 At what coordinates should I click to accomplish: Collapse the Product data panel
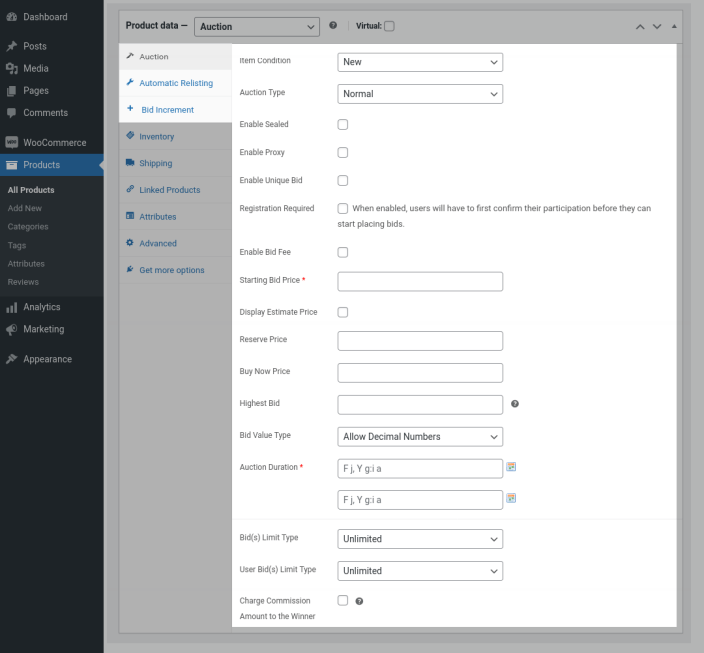[x=674, y=26]
